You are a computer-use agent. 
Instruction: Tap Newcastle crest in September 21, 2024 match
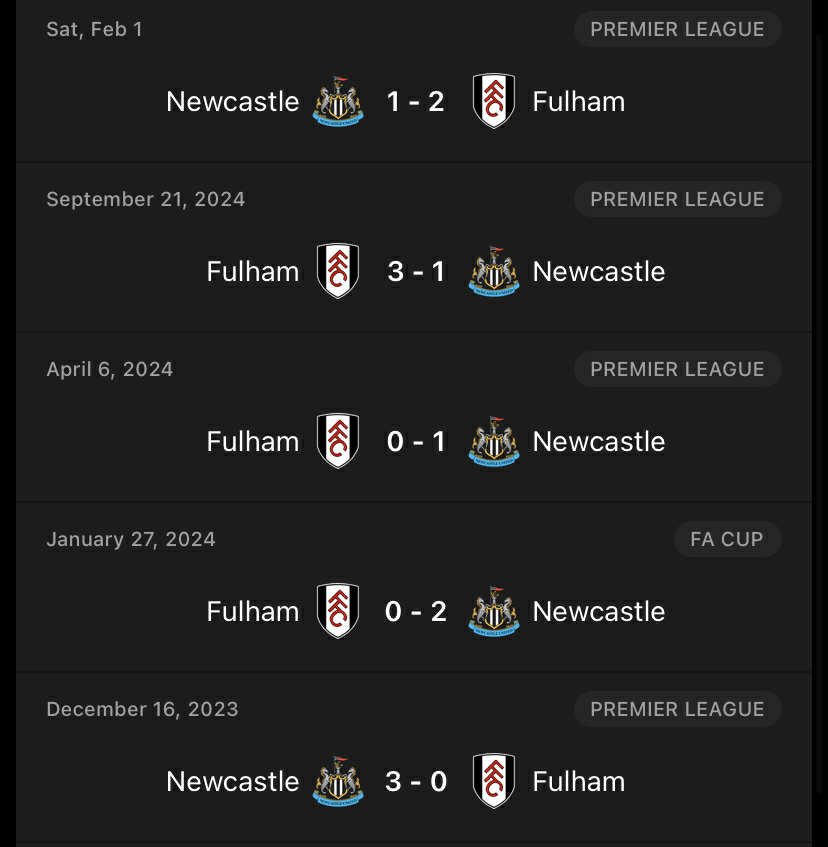pyautogui.click(x=494, y=271)
